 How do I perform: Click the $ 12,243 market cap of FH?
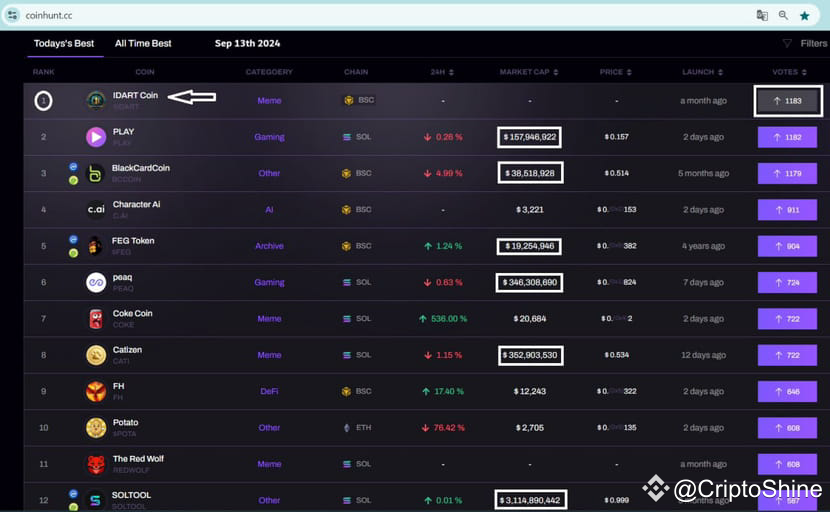point(530,391)
